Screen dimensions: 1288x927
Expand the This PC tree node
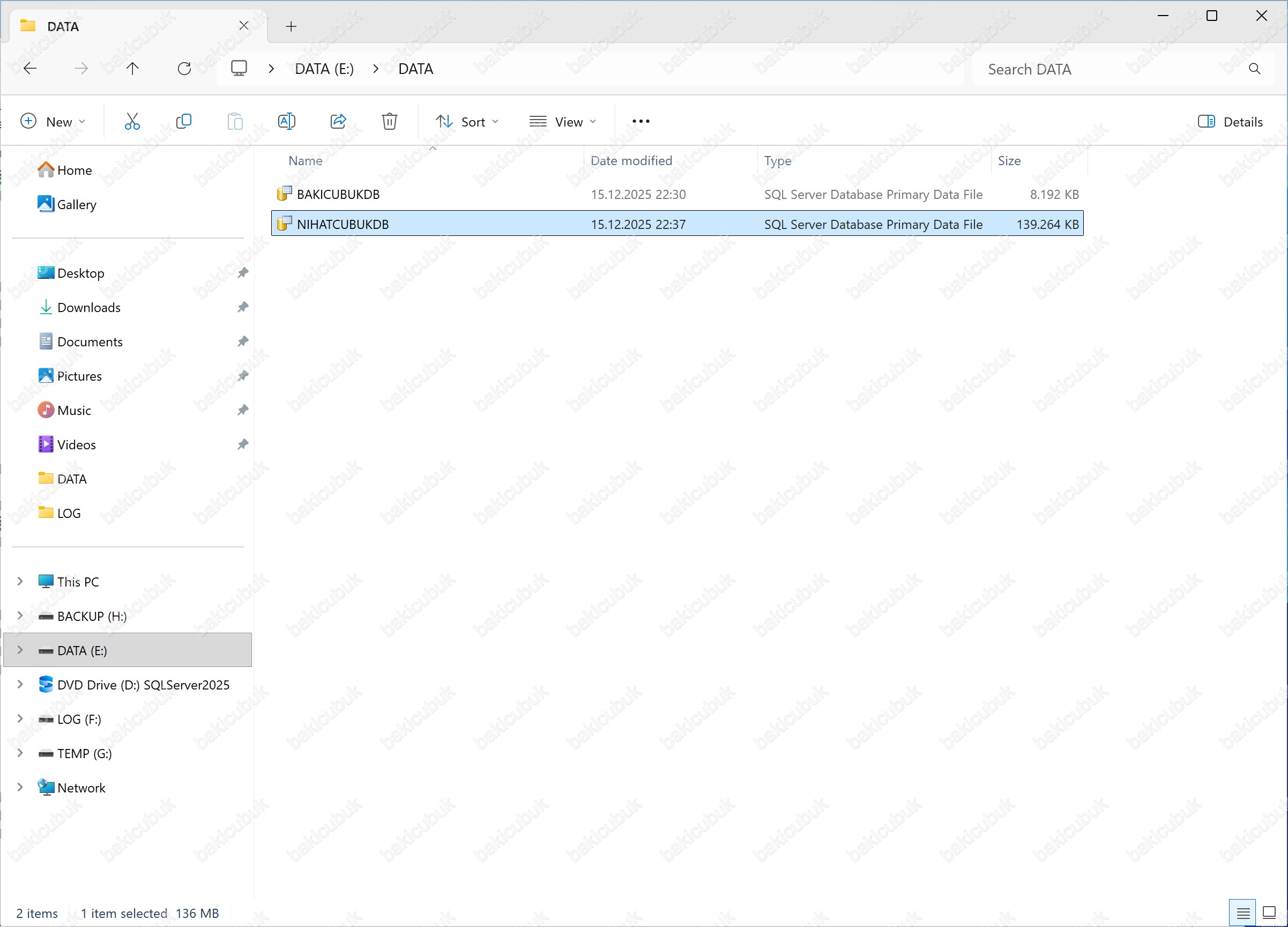coord(20,581)
